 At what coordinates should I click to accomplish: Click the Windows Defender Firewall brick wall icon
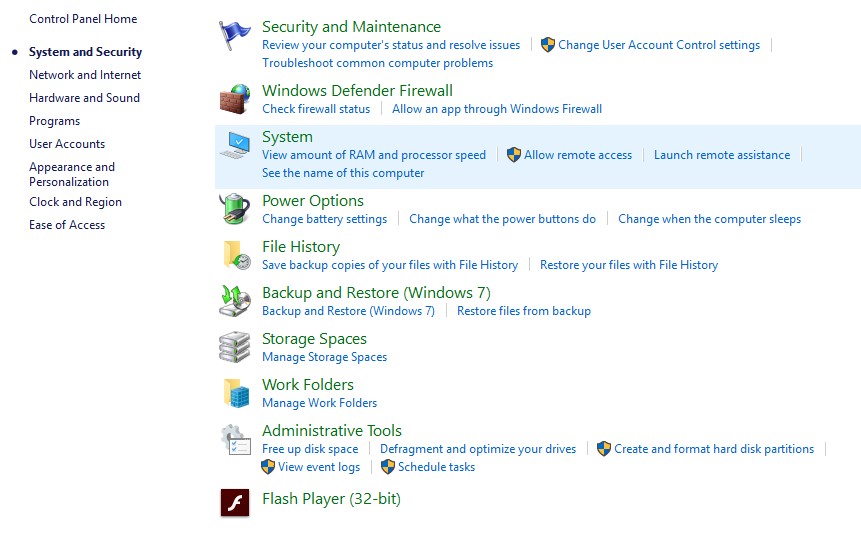click(x=235, y=99)
